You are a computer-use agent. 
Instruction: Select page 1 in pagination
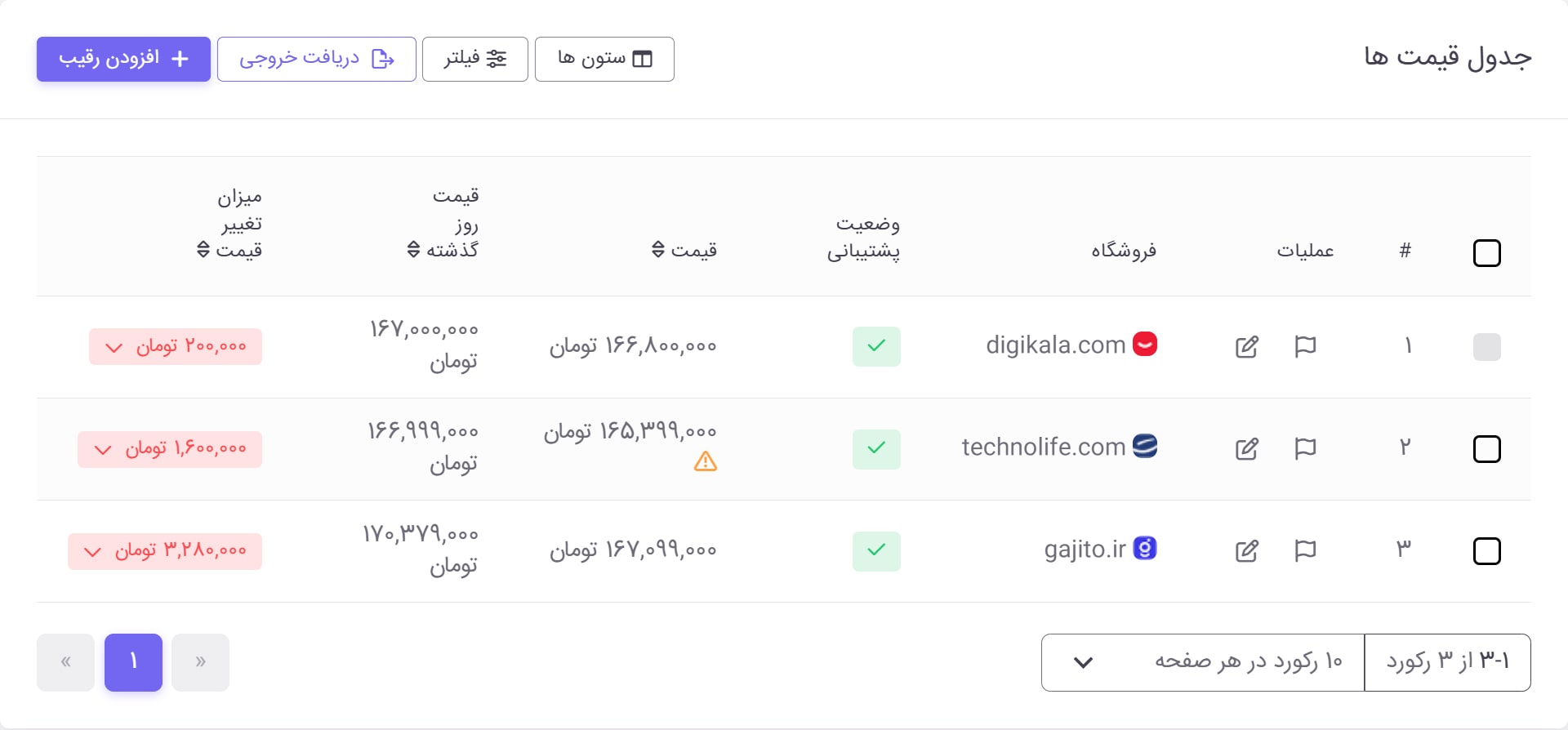133,662
